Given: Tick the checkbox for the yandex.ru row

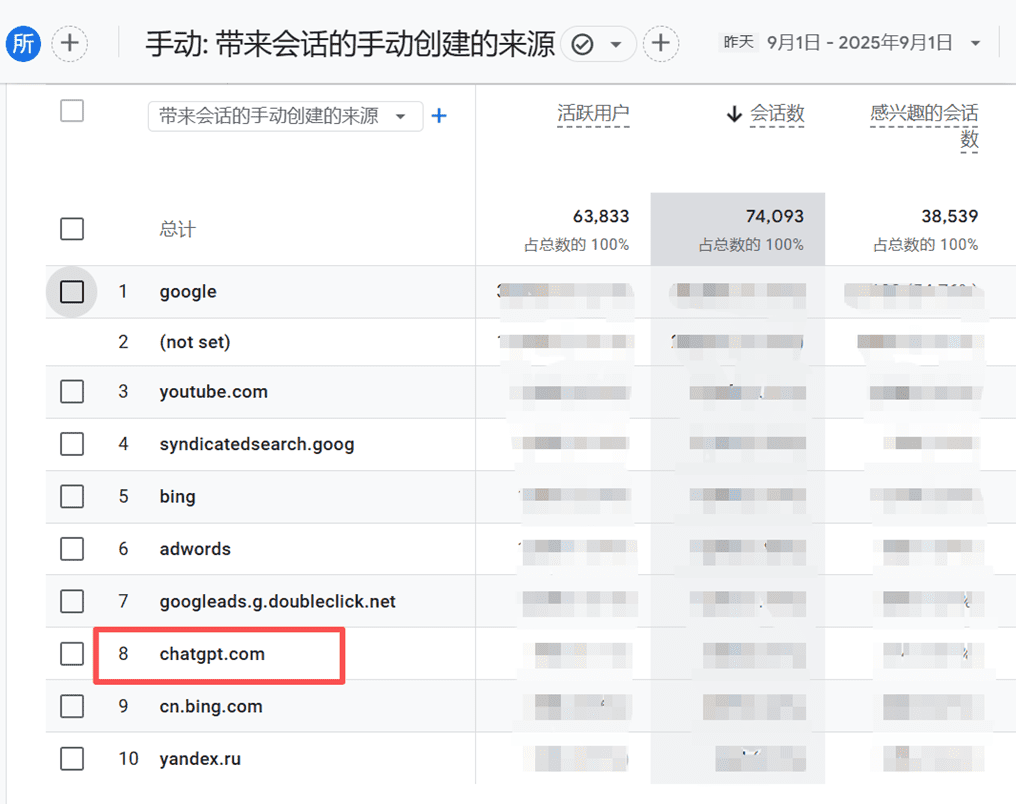Looking at the screenshot, I should 71,759.
